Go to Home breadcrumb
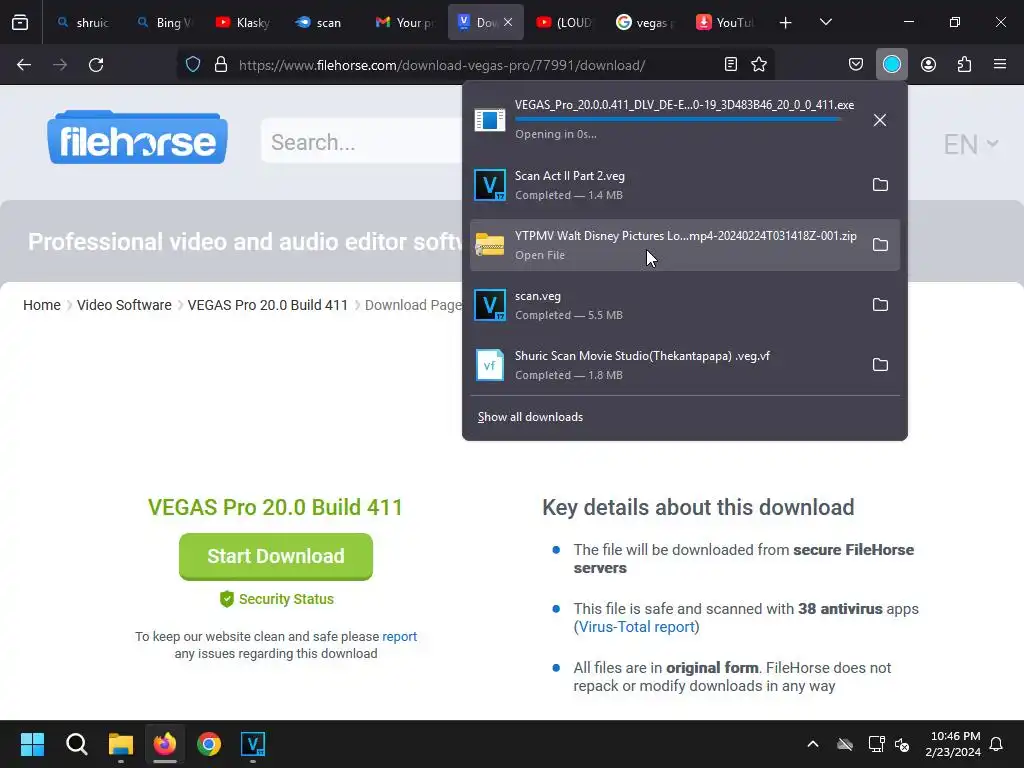This screenshot has height=768, width=1024. tap(42, 305)
